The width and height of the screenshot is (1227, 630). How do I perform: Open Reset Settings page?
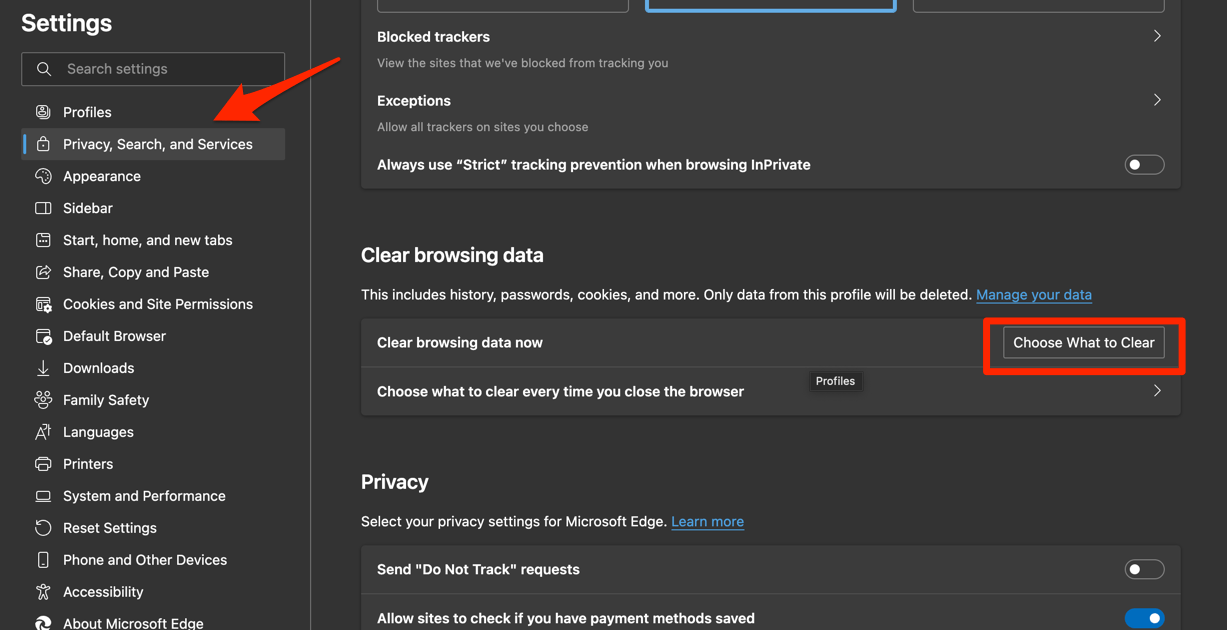click(153, 528)
